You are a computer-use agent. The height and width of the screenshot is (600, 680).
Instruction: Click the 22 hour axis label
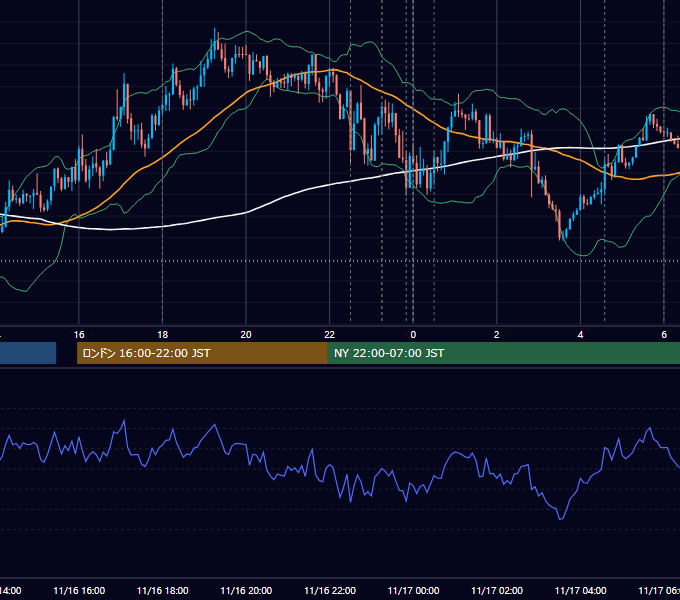330,334
